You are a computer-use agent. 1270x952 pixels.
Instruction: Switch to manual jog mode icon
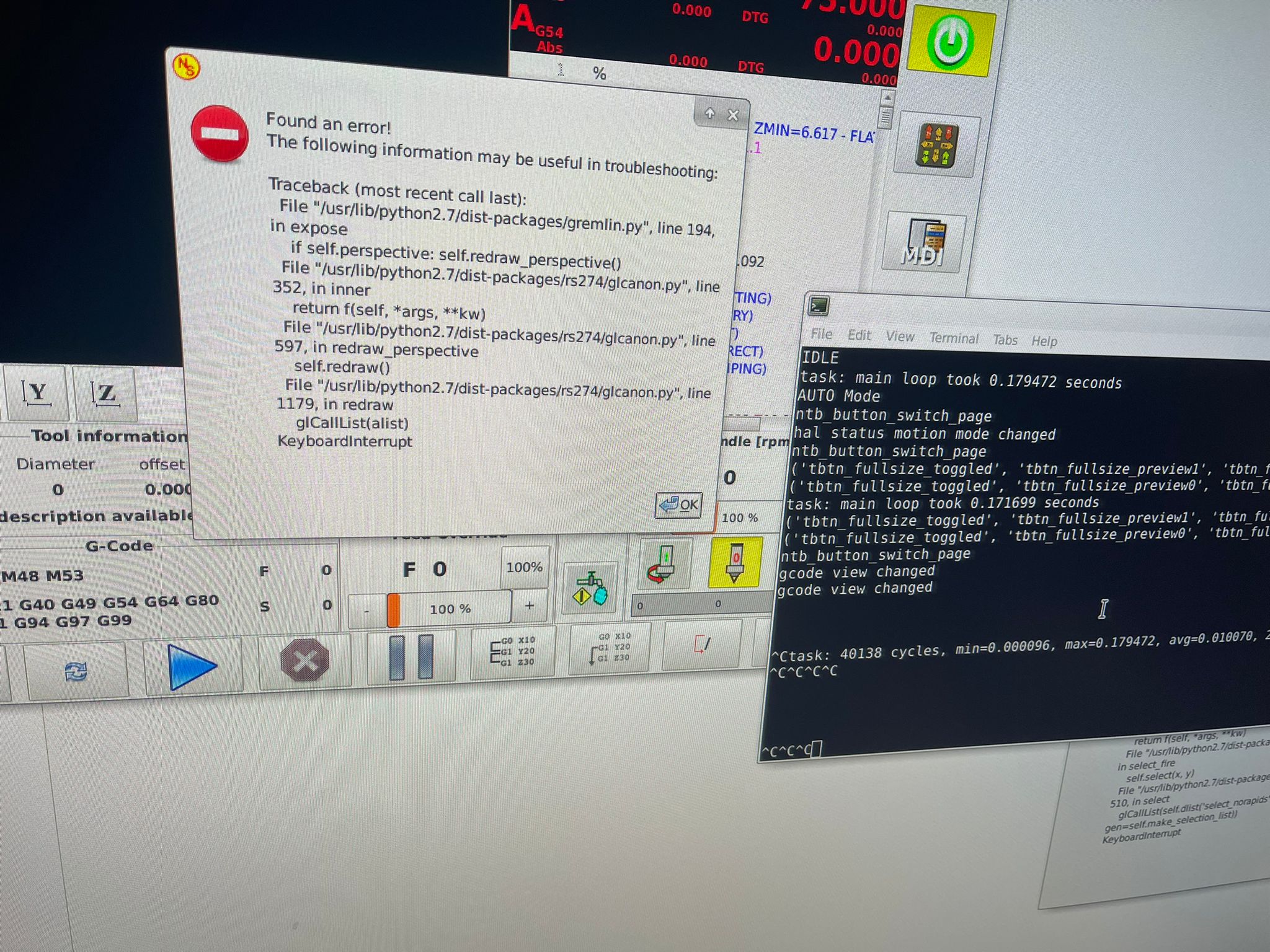point(936,146)
